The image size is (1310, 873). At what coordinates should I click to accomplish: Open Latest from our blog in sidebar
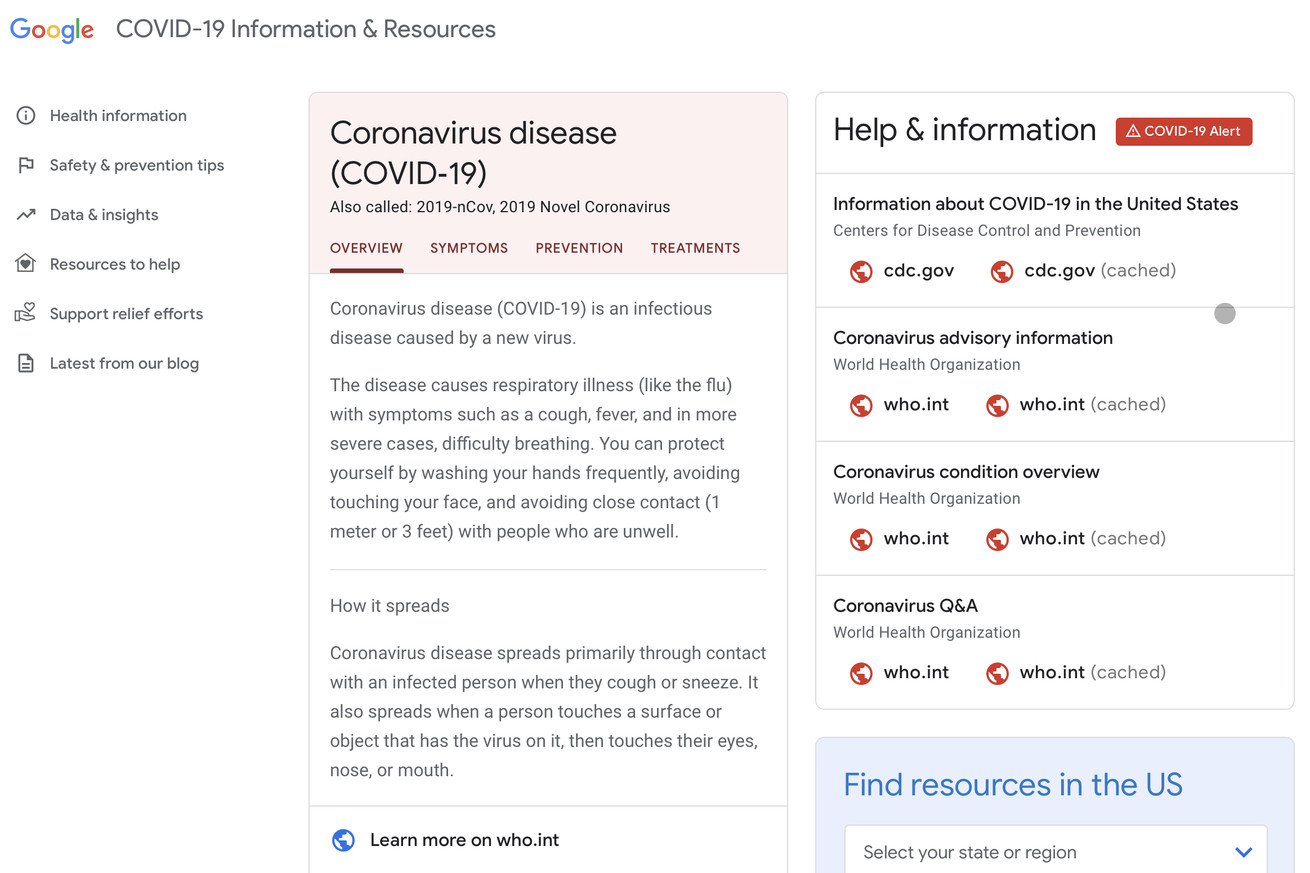[124, 363]
